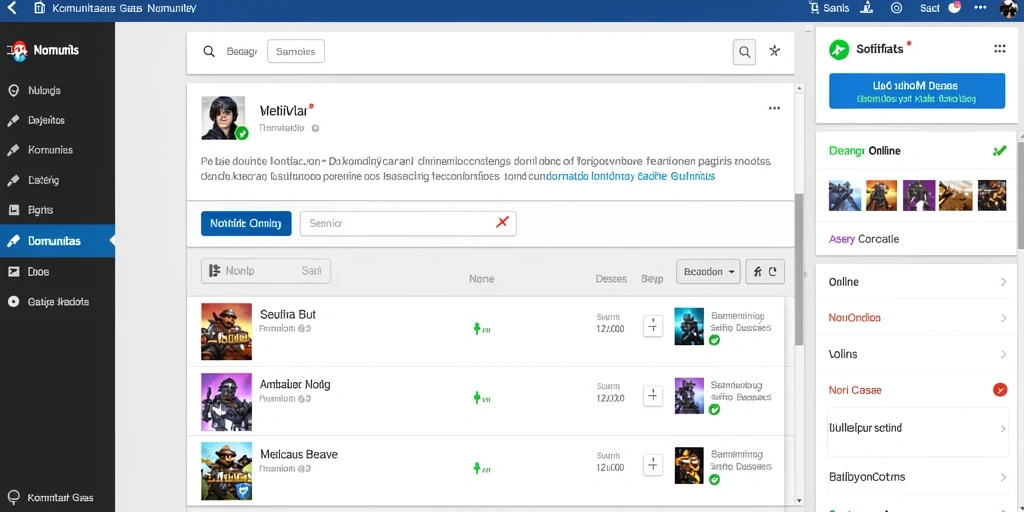1024x512 pixels.
Task: Open the three-dot menu on the MetiVlar post
Action: click(774, 108)
